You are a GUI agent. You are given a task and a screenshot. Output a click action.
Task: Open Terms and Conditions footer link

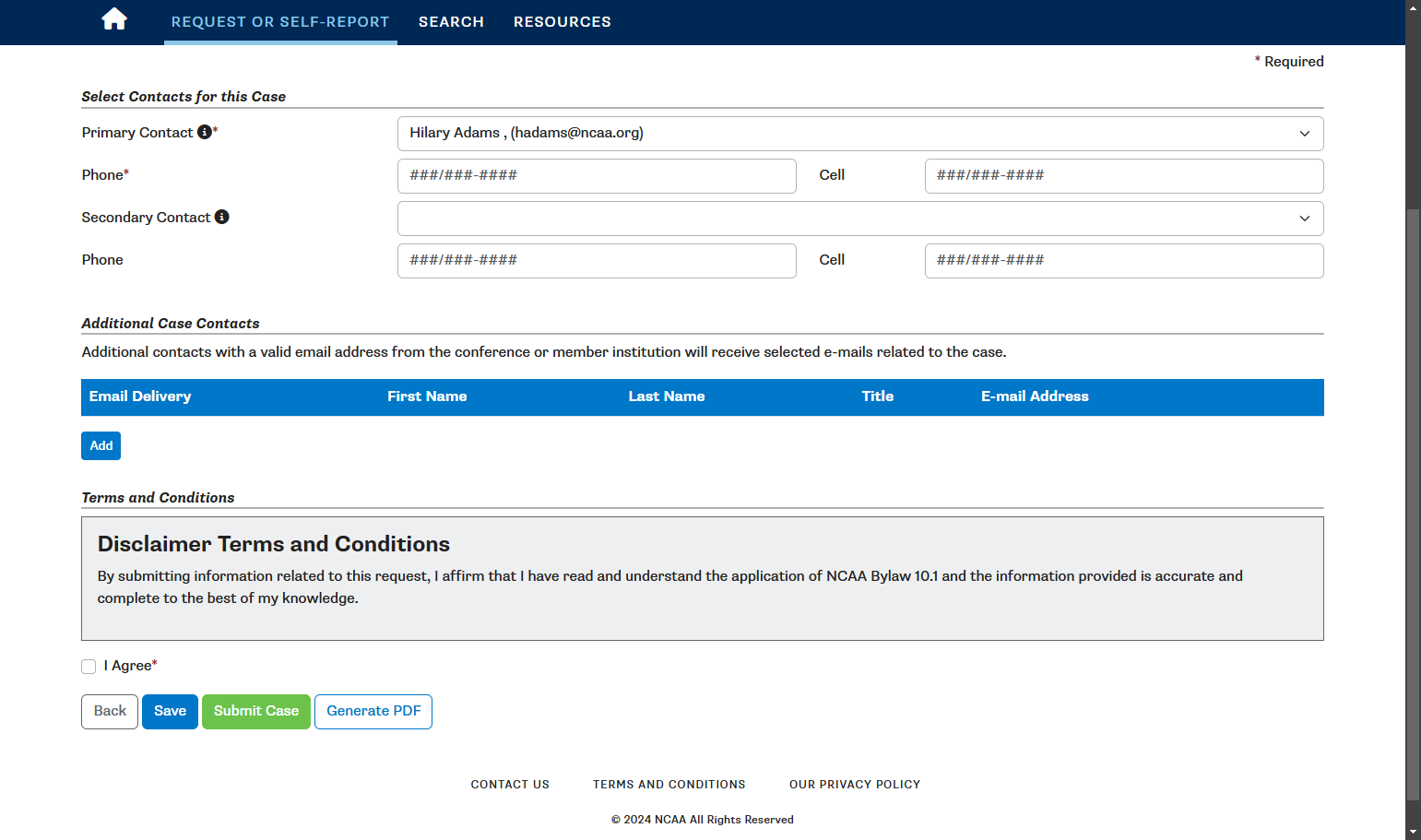[x=669, y=785]
